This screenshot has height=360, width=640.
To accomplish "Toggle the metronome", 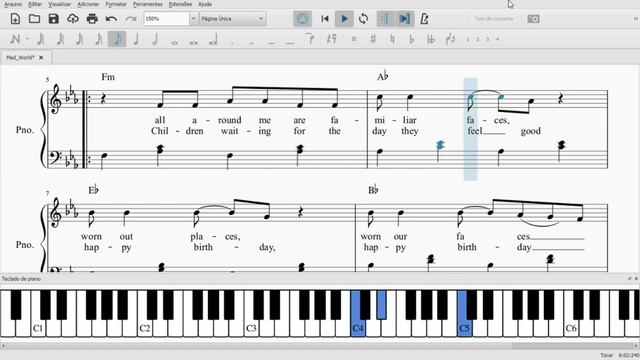I will coord(424,19).
